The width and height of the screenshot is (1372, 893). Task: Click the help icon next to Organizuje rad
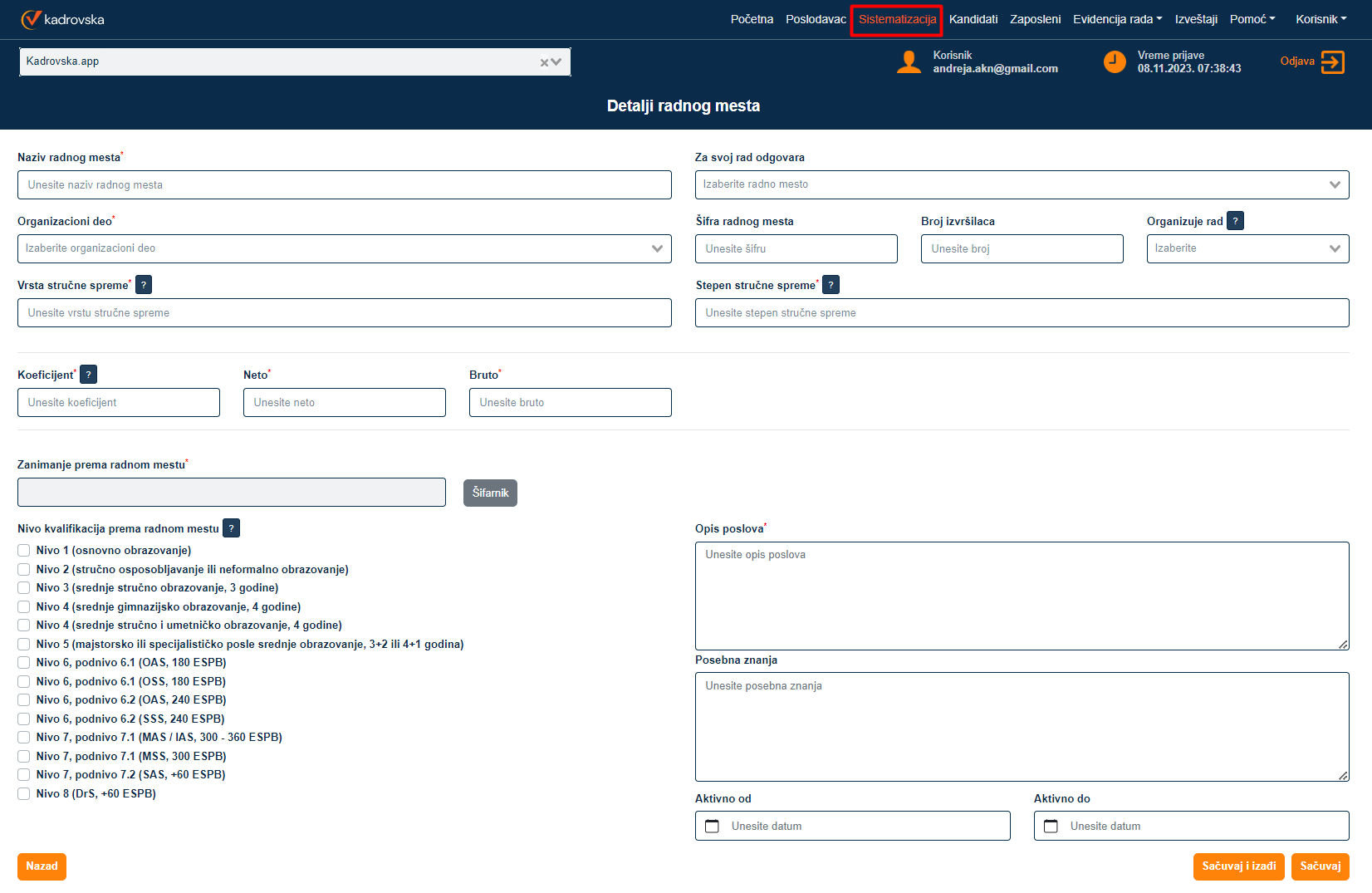1235,221
